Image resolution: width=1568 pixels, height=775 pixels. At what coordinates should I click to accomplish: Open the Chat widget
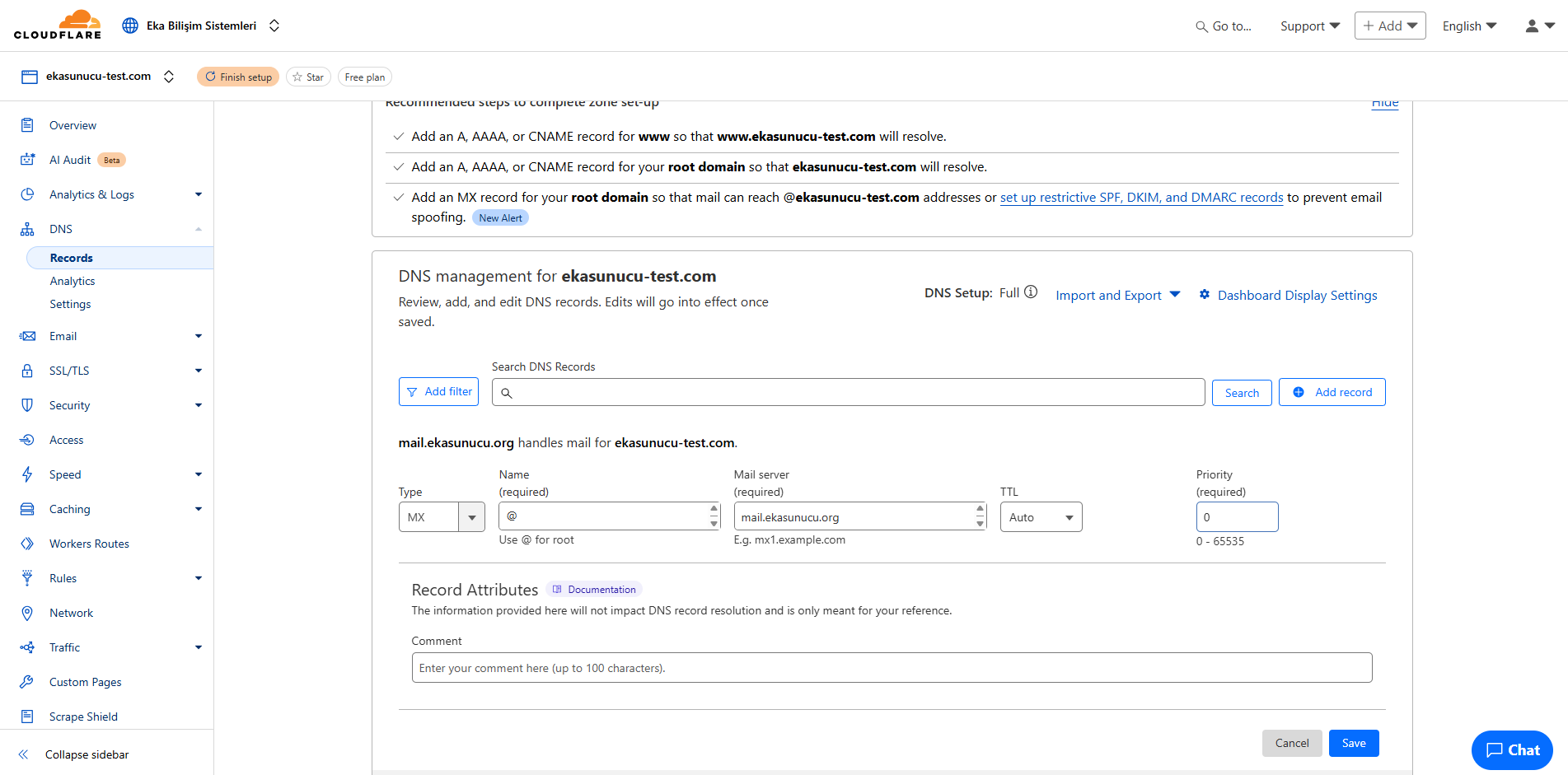click(1512, 750)
